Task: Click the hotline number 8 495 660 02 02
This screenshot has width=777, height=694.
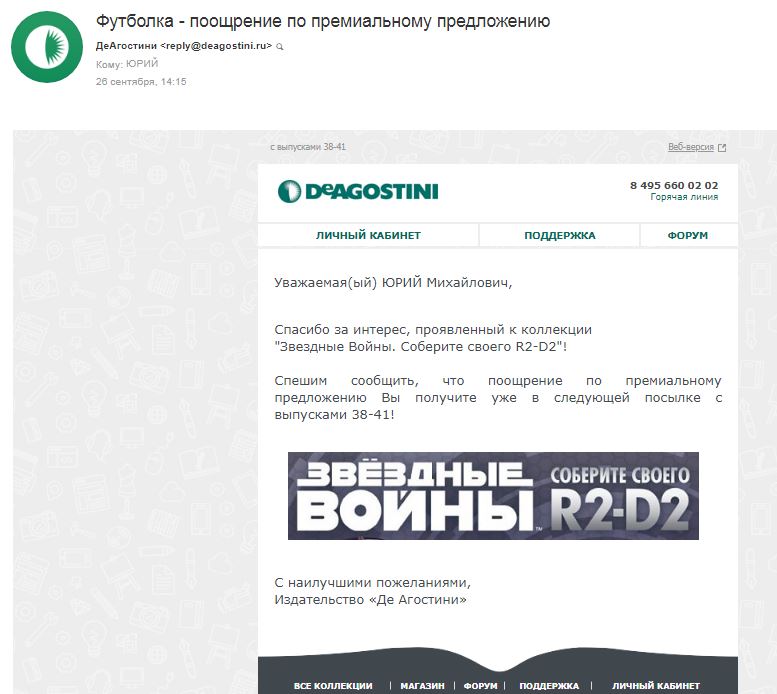Action: point(674,185)
